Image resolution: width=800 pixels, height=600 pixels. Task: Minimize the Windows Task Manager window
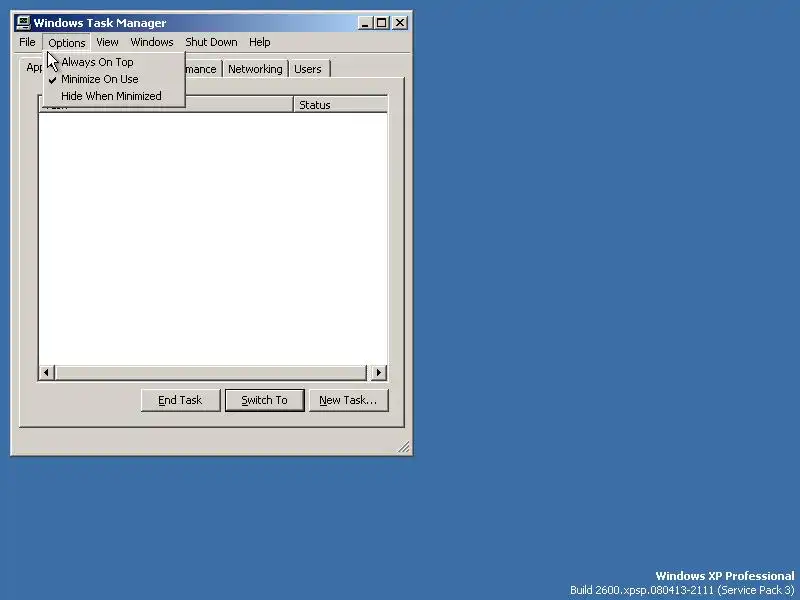click(x=365, y=23)
